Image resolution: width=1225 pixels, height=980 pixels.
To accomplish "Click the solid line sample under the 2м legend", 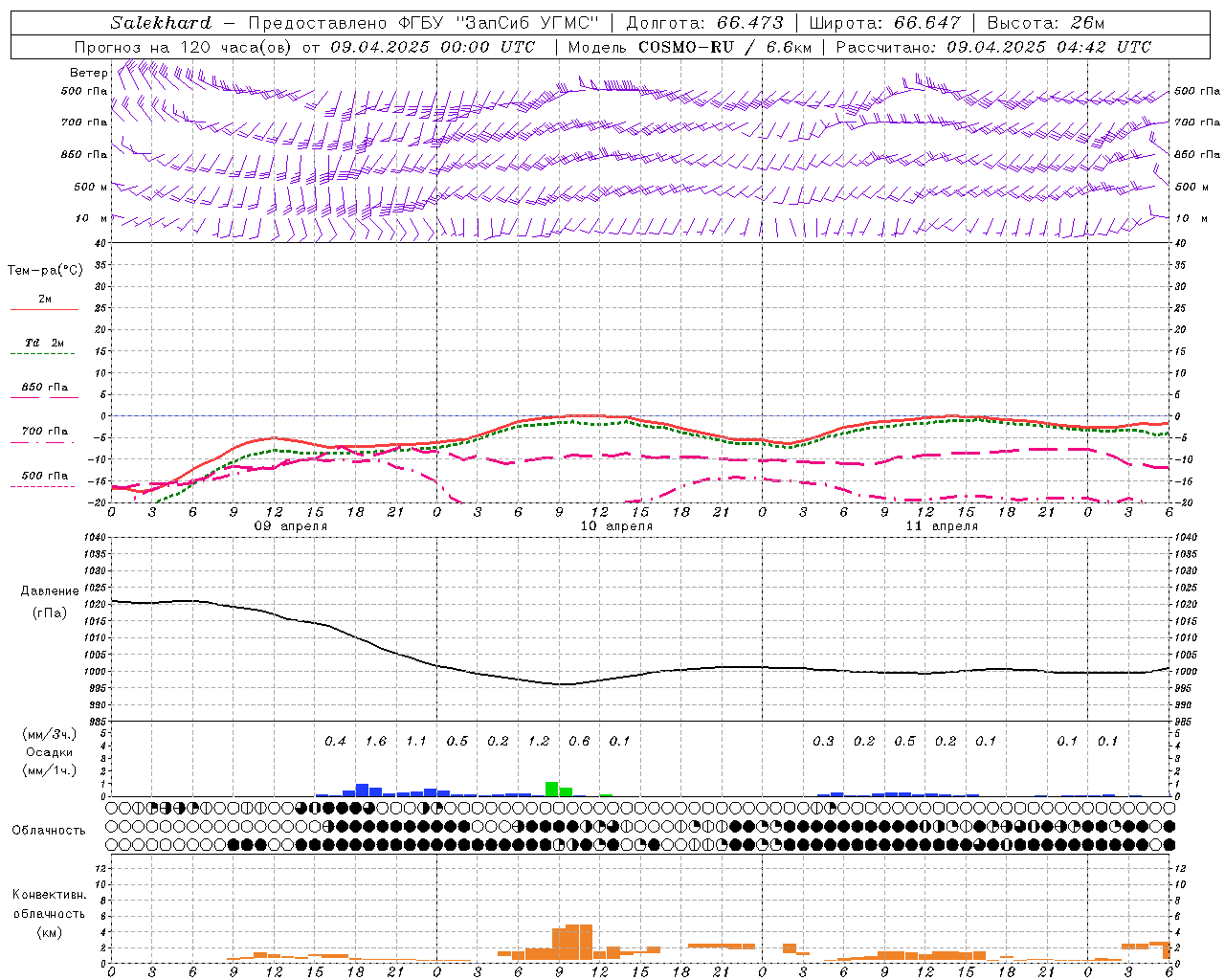I will click(x=45, y=309).
